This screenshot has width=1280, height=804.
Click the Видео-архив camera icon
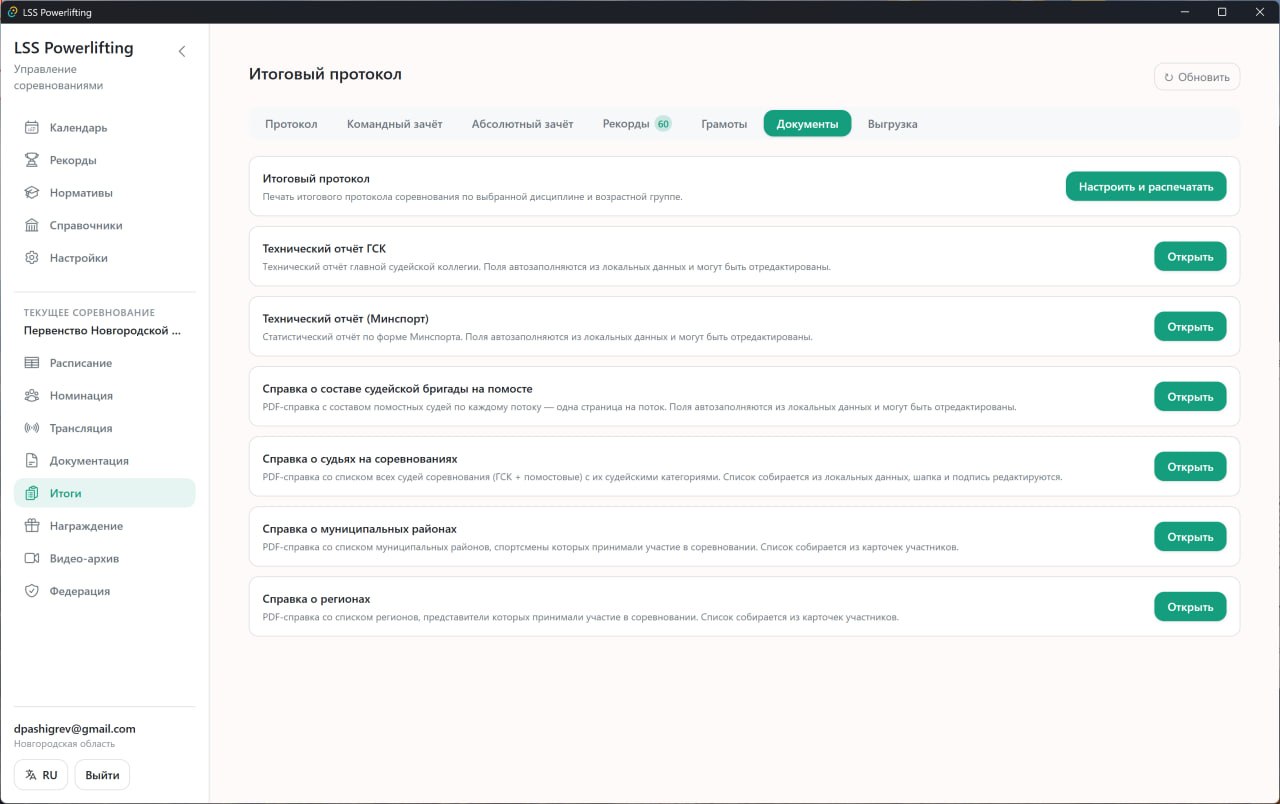click(x=31, y=558)
